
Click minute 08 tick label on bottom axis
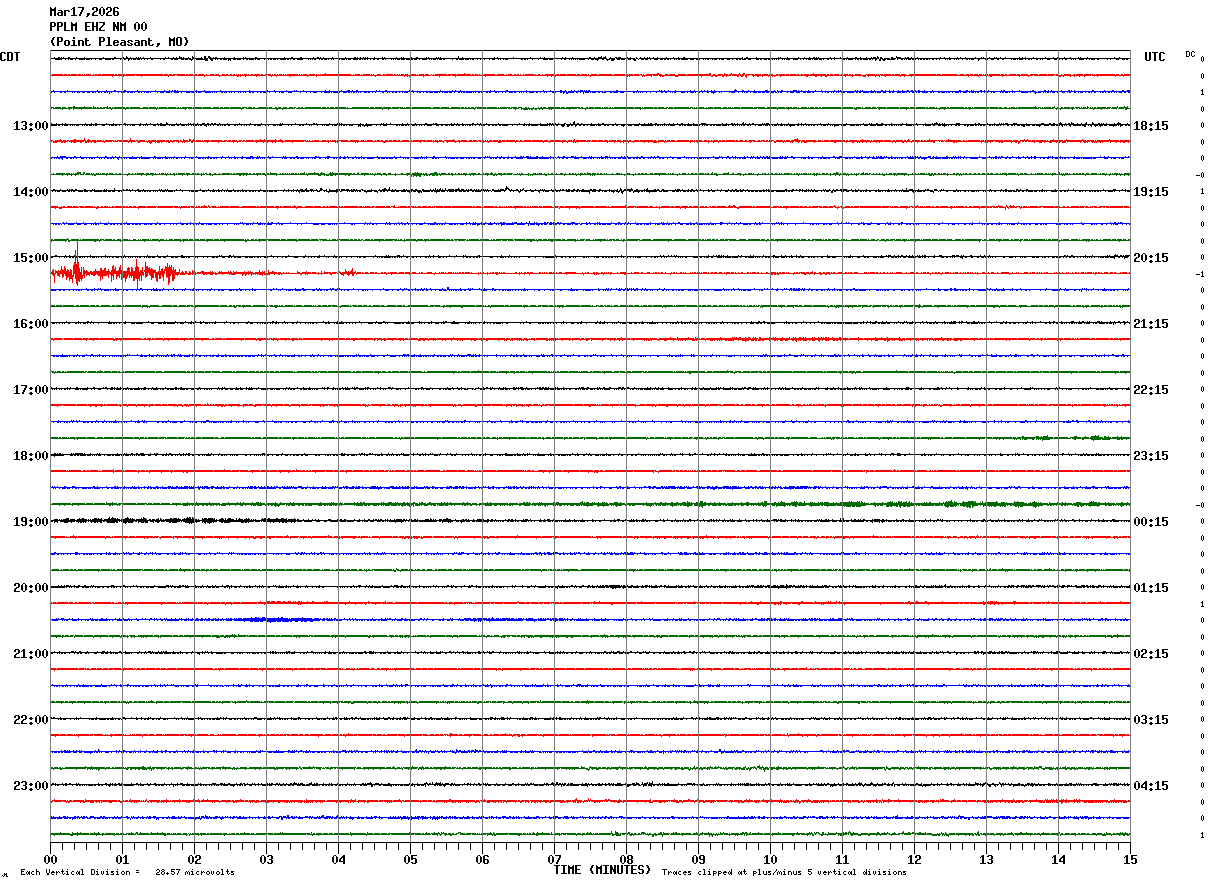(626, 859)
